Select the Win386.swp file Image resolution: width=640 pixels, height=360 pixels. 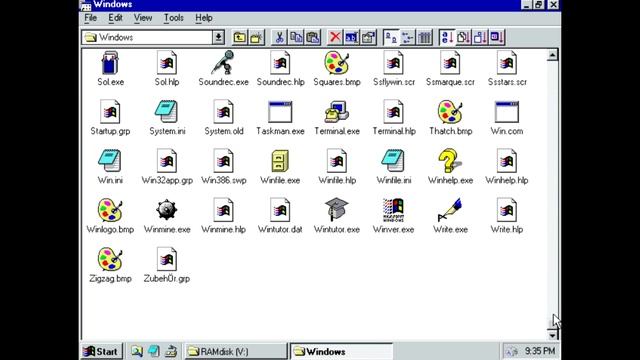click(x=224, y=166)
